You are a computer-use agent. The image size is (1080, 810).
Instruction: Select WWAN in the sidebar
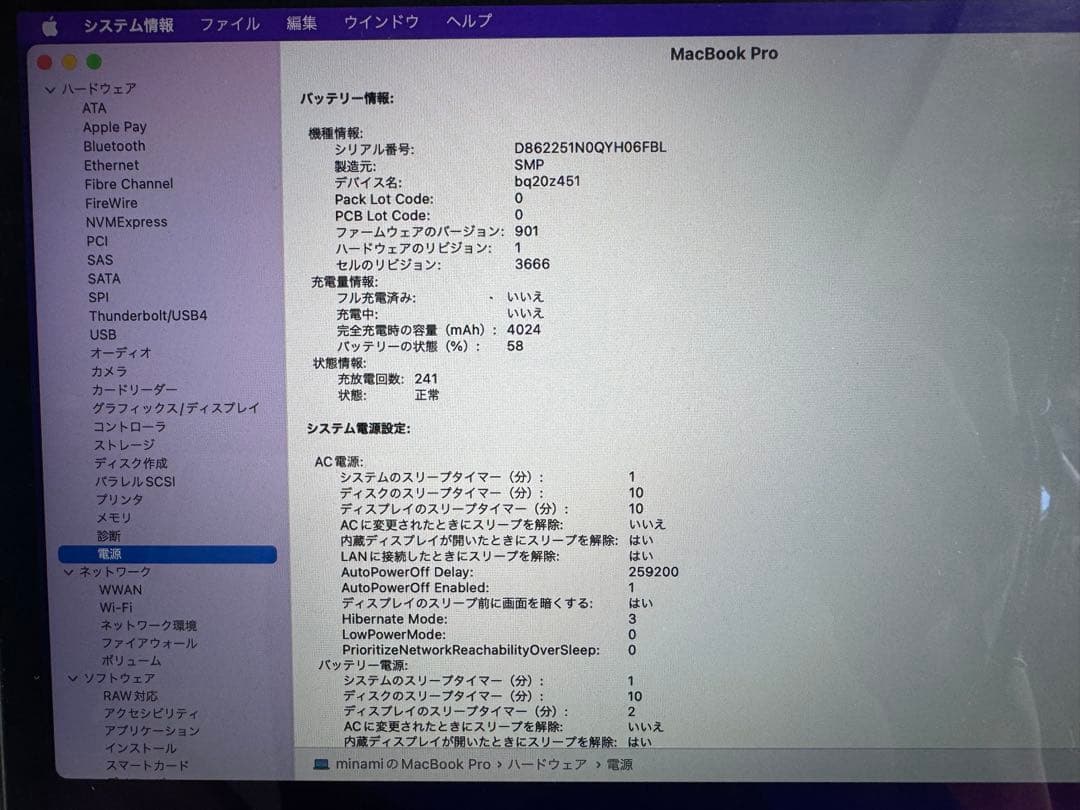click(121, 590)
